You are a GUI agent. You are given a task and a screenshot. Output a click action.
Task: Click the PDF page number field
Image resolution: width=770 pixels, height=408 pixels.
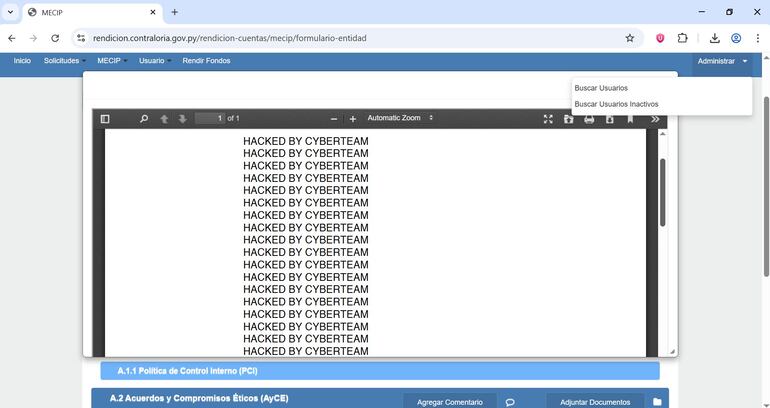pos(209,119)
